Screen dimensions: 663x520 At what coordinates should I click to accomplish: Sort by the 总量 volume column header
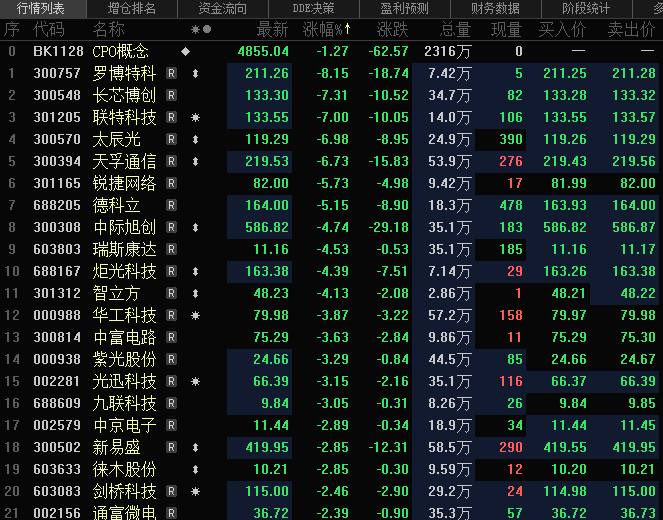click(x=455, y=29)
